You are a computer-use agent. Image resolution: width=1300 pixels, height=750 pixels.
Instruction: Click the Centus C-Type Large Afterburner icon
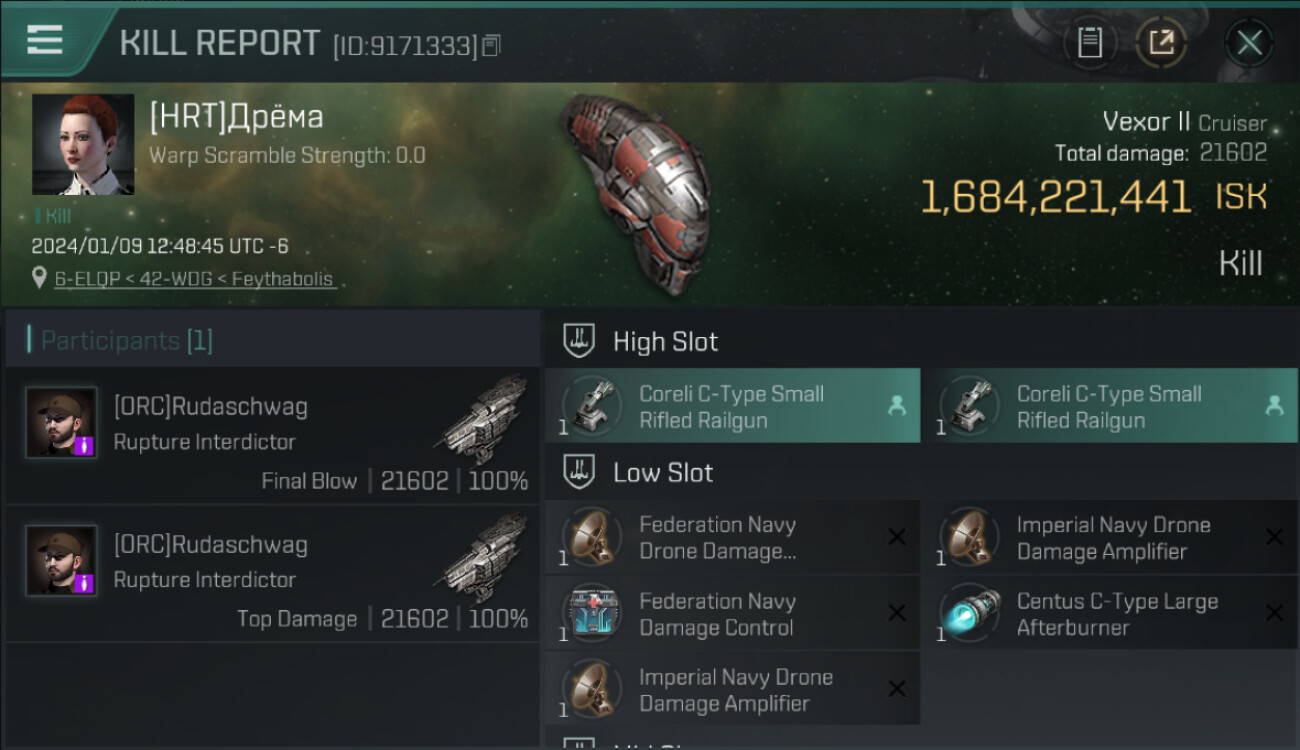point(969,614)
